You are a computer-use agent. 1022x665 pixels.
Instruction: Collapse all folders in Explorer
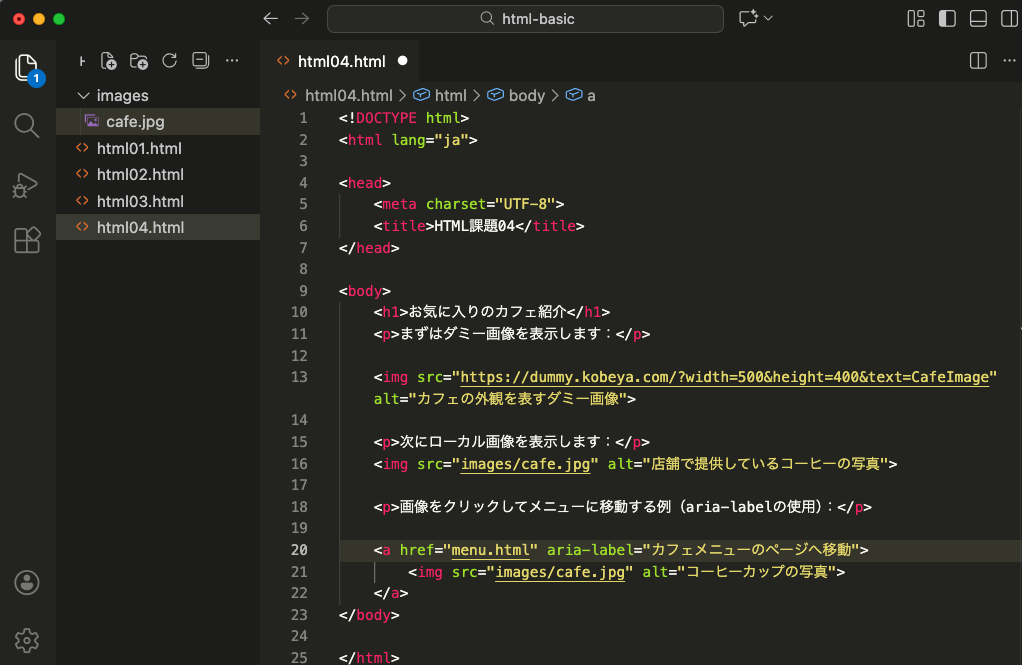[x=200, y=61]
